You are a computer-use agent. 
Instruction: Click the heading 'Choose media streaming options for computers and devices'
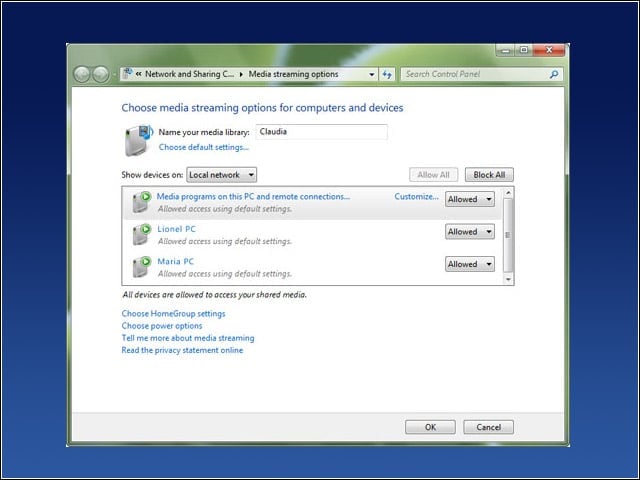click(x=262, y=108)
